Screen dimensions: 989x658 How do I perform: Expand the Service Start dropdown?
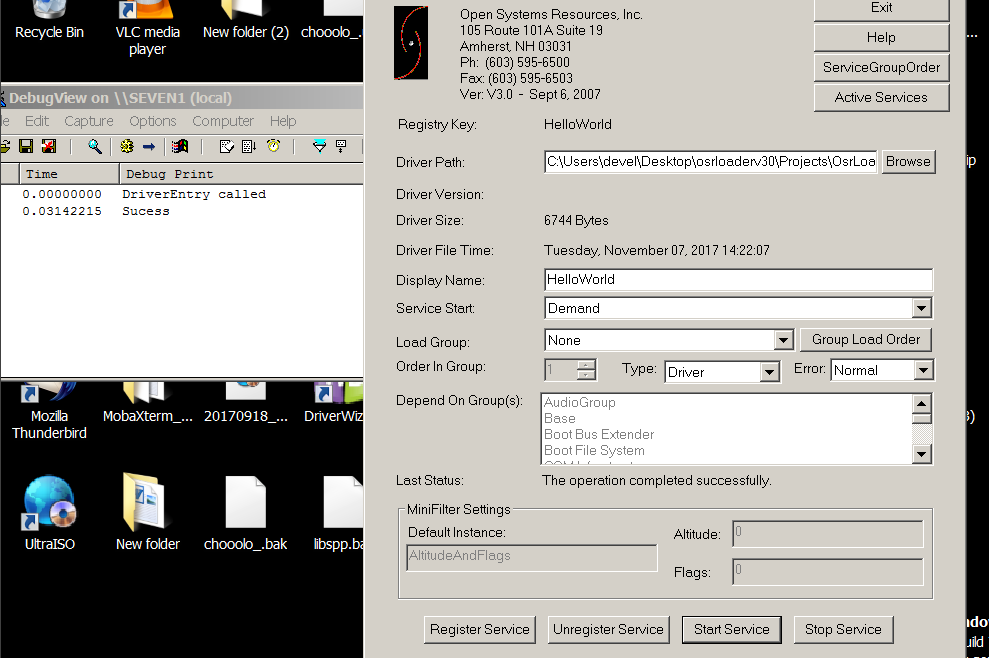point(922,308)
